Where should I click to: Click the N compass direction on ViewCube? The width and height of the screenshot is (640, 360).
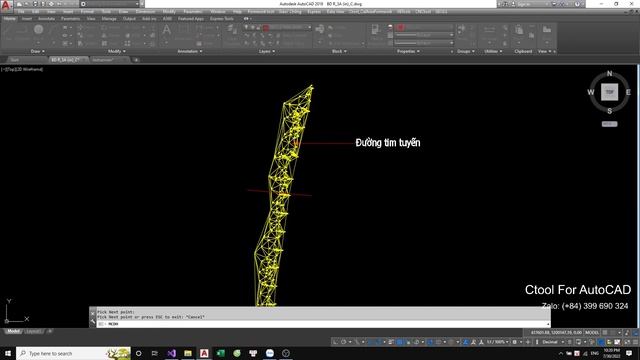click(609, 73)
